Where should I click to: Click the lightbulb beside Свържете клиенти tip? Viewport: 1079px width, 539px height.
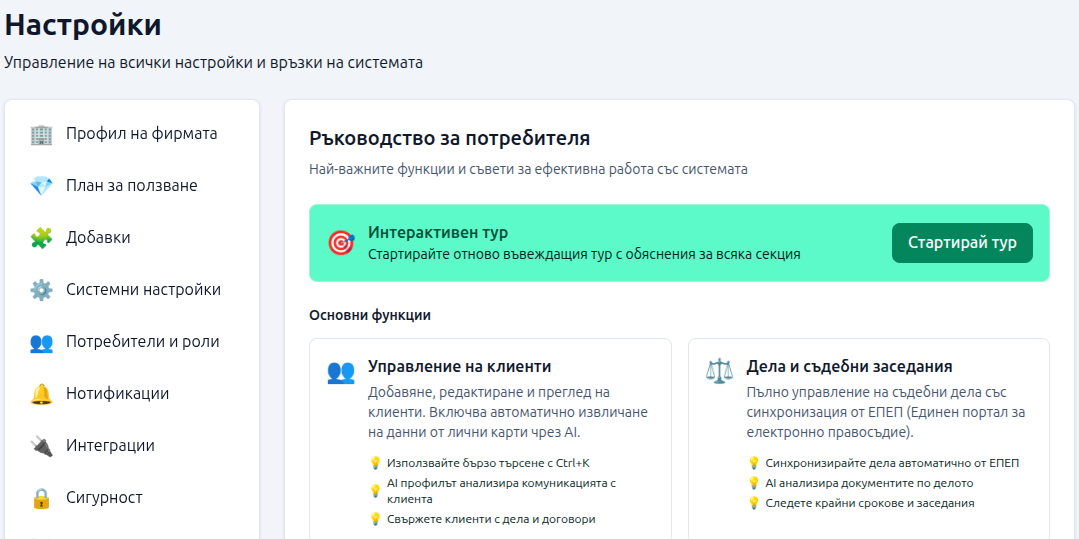375,519
